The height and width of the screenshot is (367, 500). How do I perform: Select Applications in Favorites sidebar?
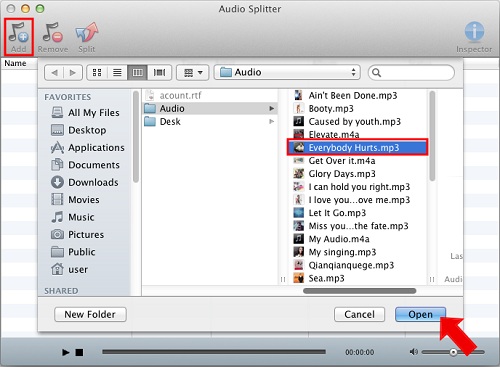[x=88, y=147]
